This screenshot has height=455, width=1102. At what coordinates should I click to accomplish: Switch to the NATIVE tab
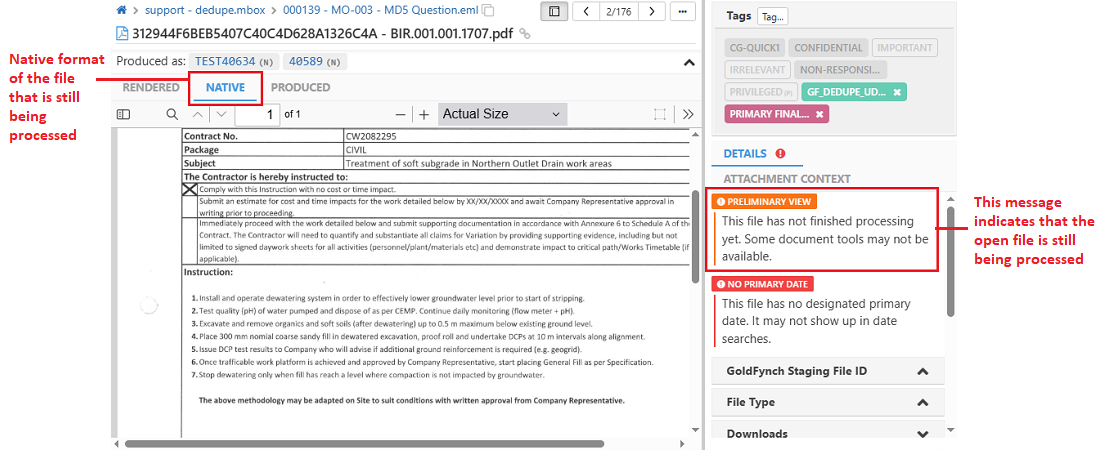[x=226, y=88]
